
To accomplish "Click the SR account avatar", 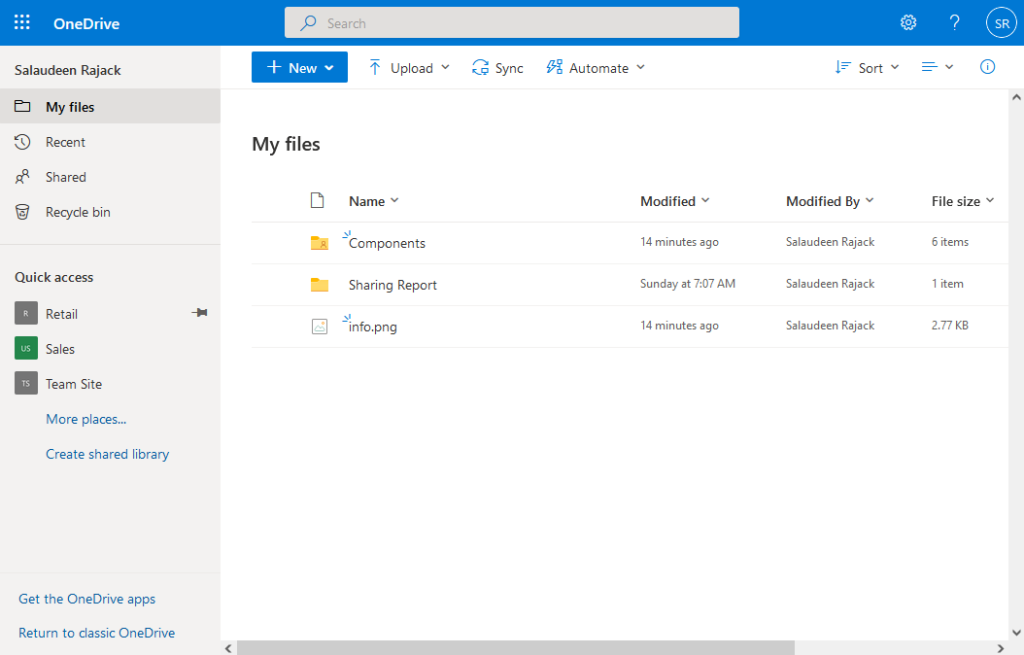I will 1001,21.
